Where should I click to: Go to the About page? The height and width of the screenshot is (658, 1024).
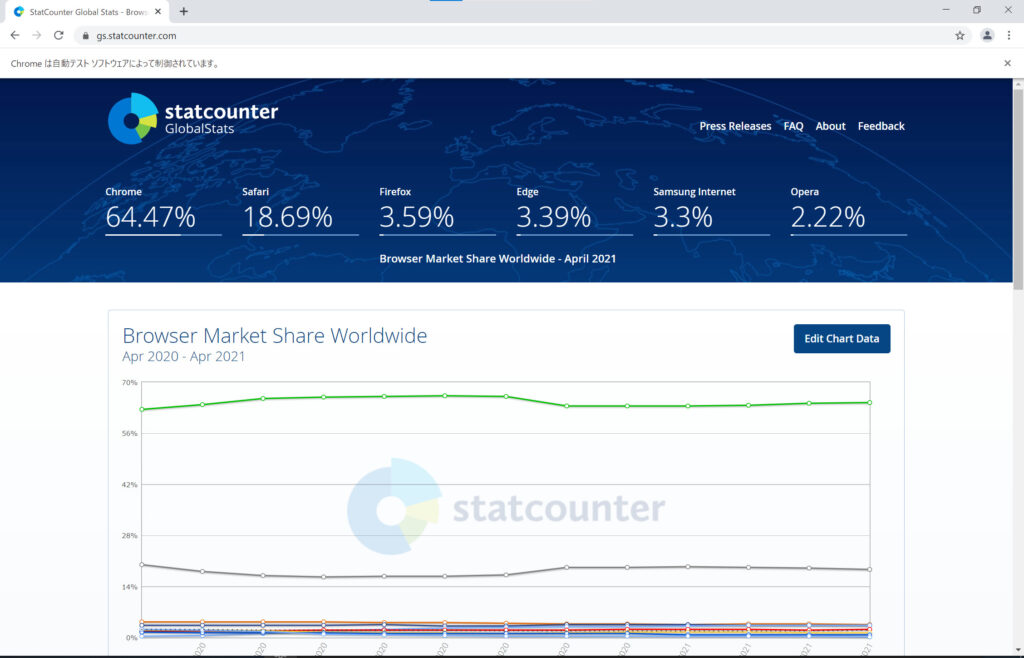tap(830, 126)
